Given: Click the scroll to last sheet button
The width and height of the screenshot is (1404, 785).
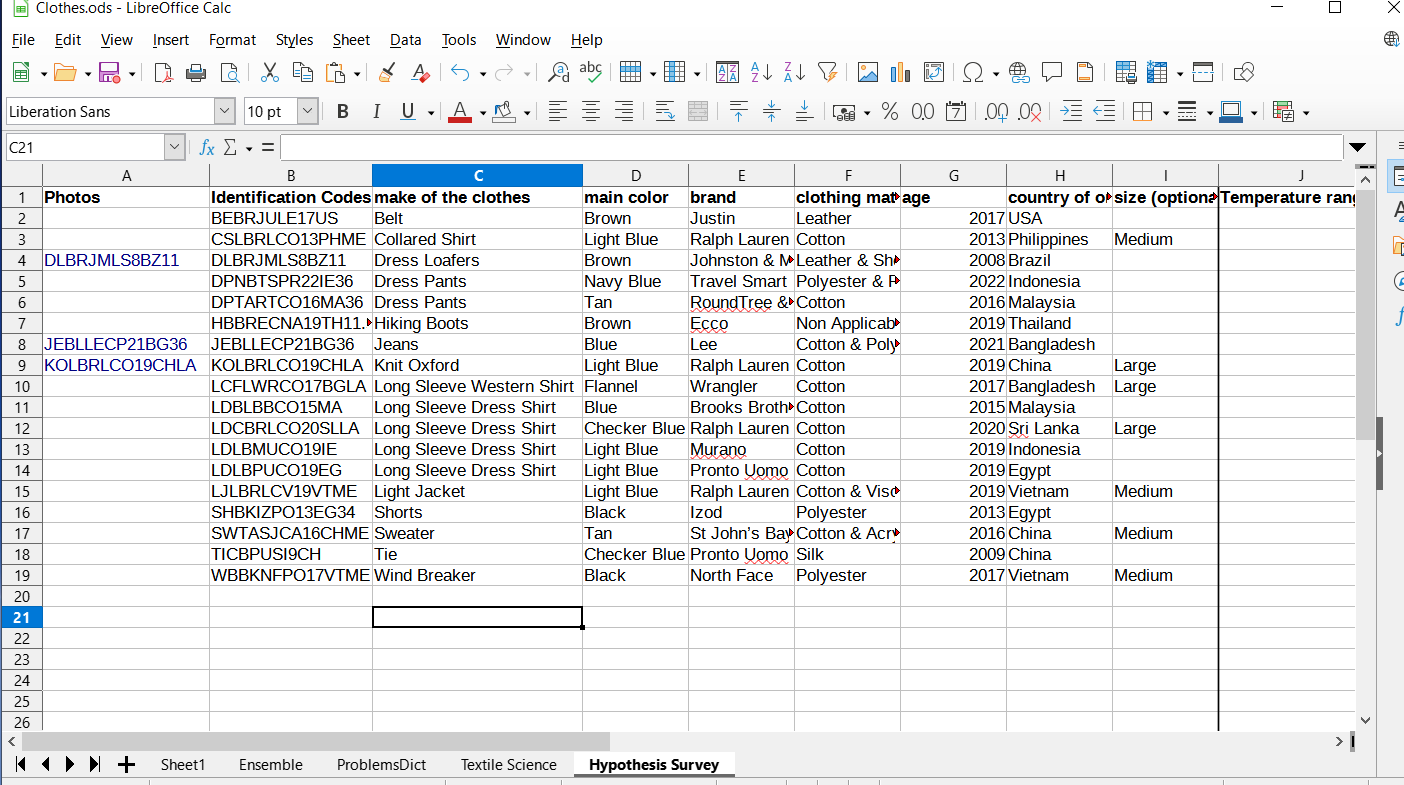Looking at the screenshot, I should [95, 764].
